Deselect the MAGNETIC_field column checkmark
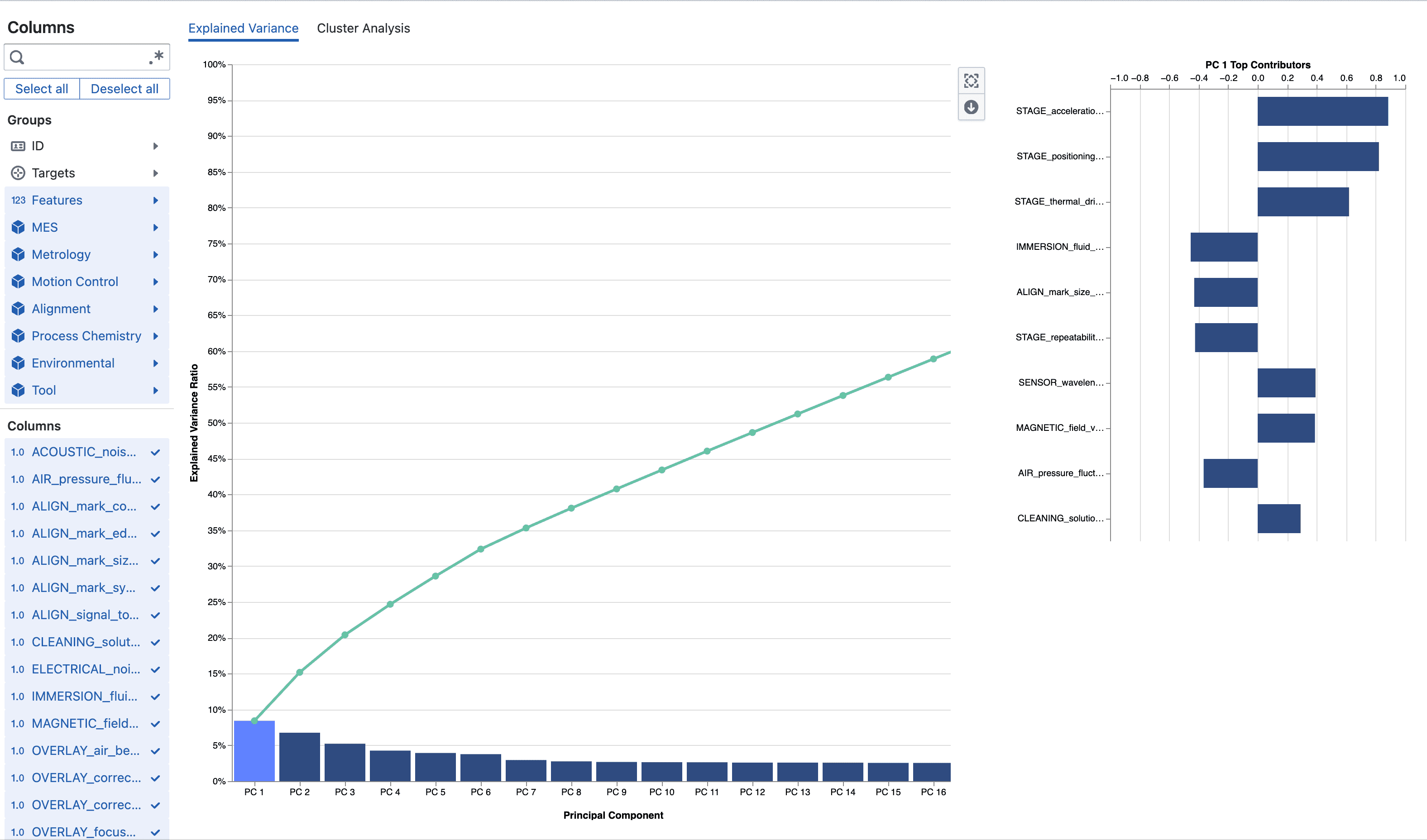Screen dimensions: 1427x840 pos(156,724)
